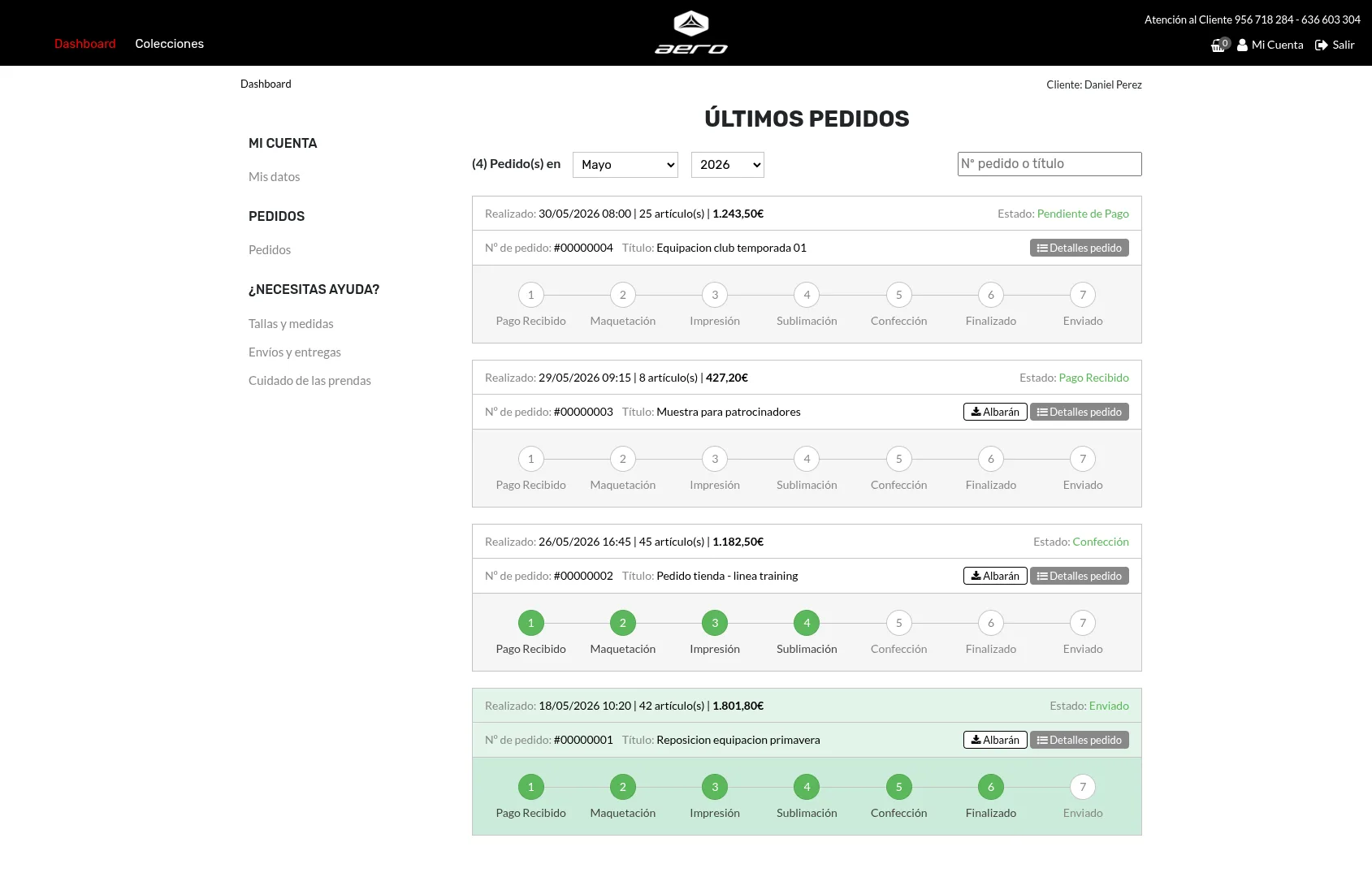This screenshot has width=1372, height=890.
Task: Click the Enviado status of order #00000001
Action: pyautogui.click(x=1109, y=706)
